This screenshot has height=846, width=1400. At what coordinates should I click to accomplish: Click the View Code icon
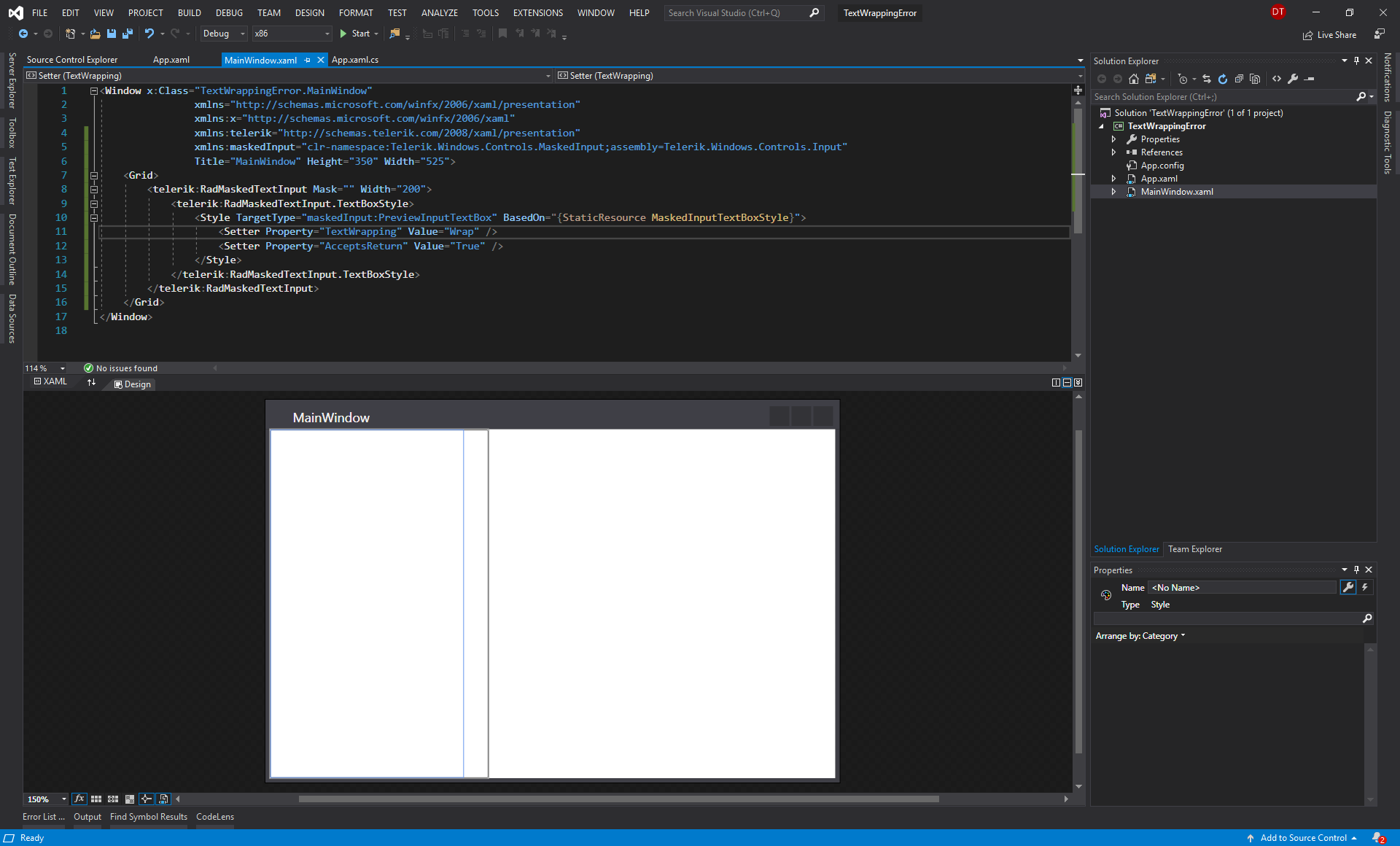(x=1277, y=79)
